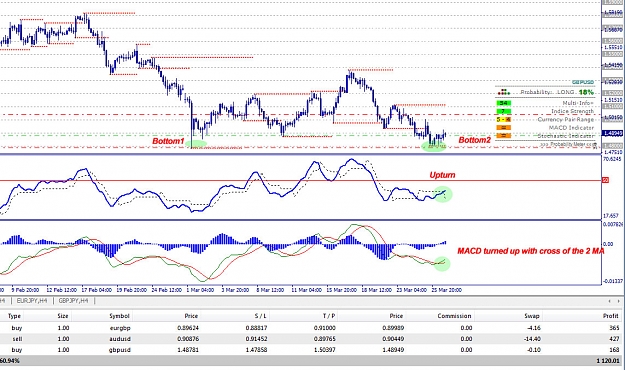Click profit value 427
This screenshot has width=625, height=370.
[614, 339]
